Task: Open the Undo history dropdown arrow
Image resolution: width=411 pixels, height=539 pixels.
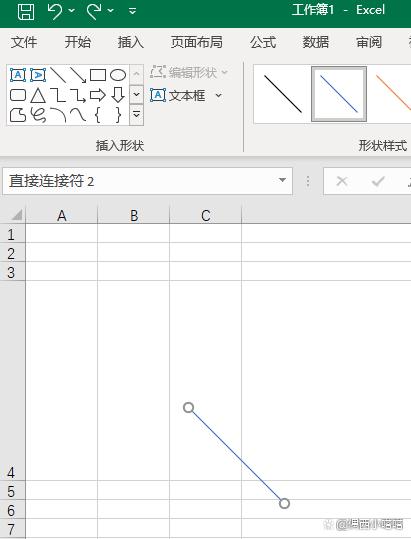Action: click(x=71, y=11)
